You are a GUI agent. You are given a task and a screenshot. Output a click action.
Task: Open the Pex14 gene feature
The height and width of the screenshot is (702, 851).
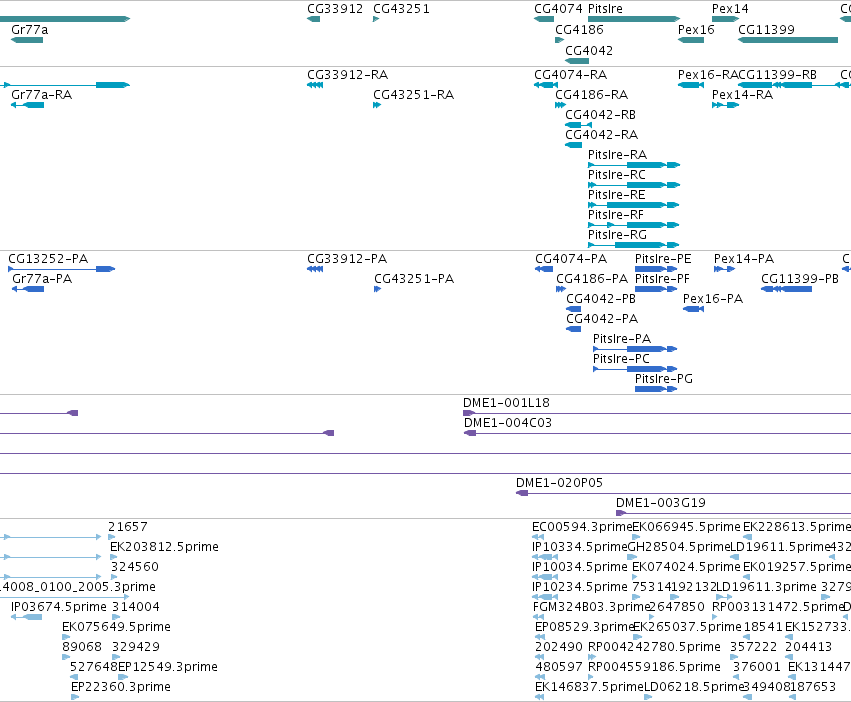725,19
